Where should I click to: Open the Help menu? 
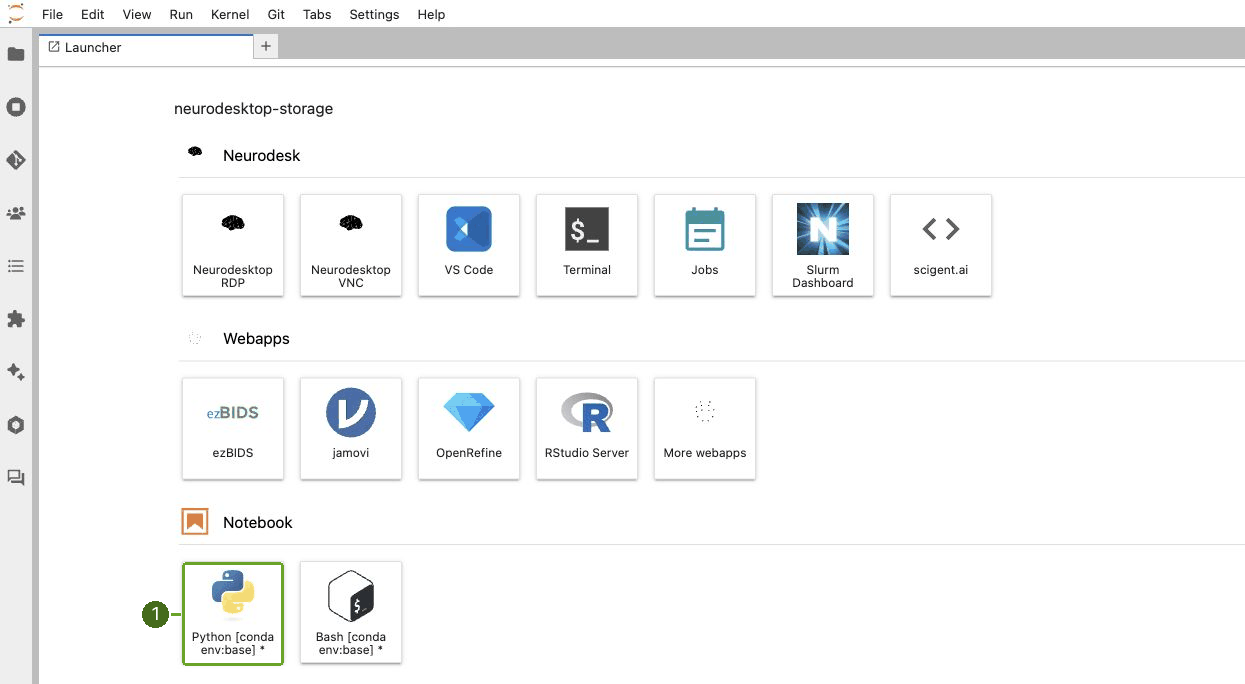point(431,14)
